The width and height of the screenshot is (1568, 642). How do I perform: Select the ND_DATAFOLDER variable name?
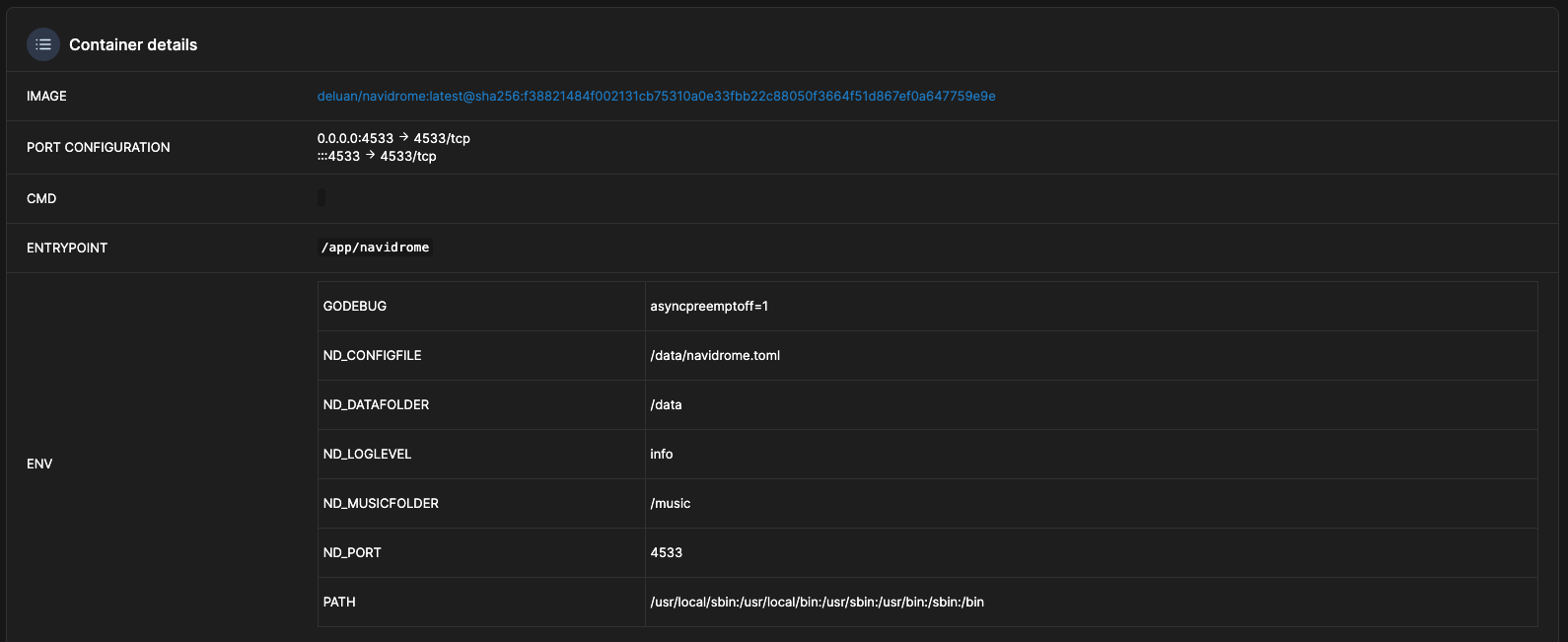click(x=376, y=404)
